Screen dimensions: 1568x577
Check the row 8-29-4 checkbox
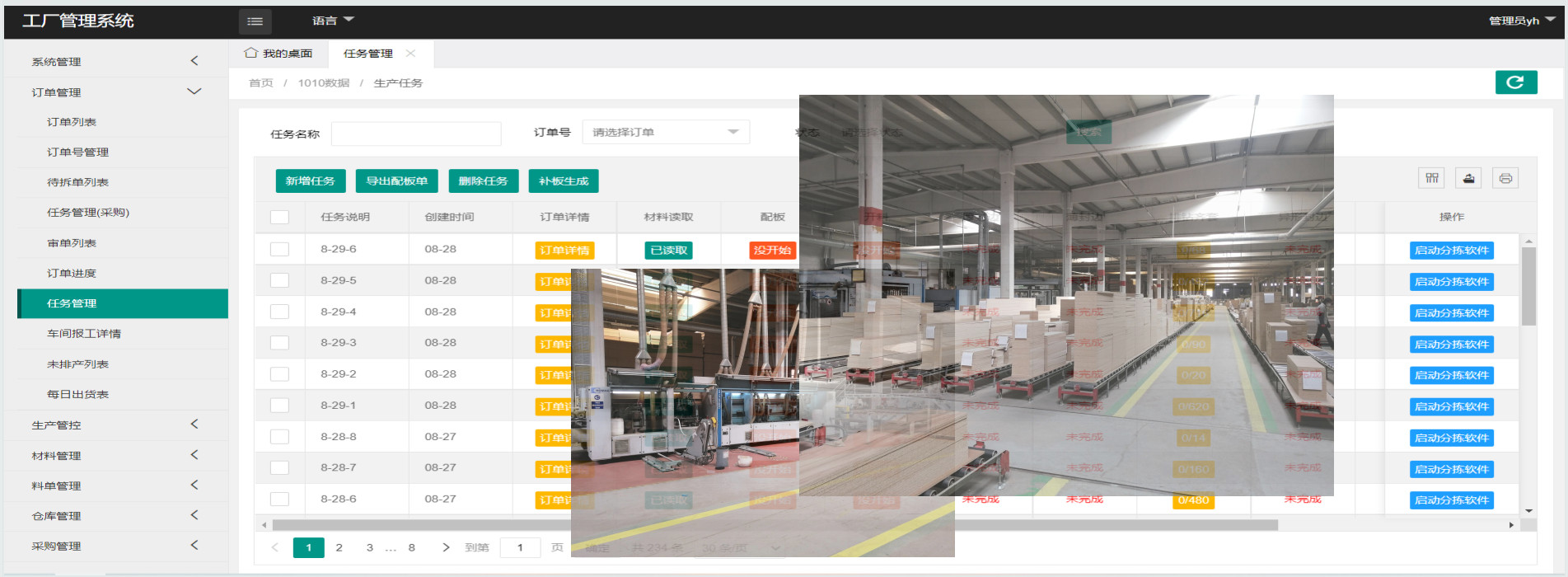click(x=279, y=312)
